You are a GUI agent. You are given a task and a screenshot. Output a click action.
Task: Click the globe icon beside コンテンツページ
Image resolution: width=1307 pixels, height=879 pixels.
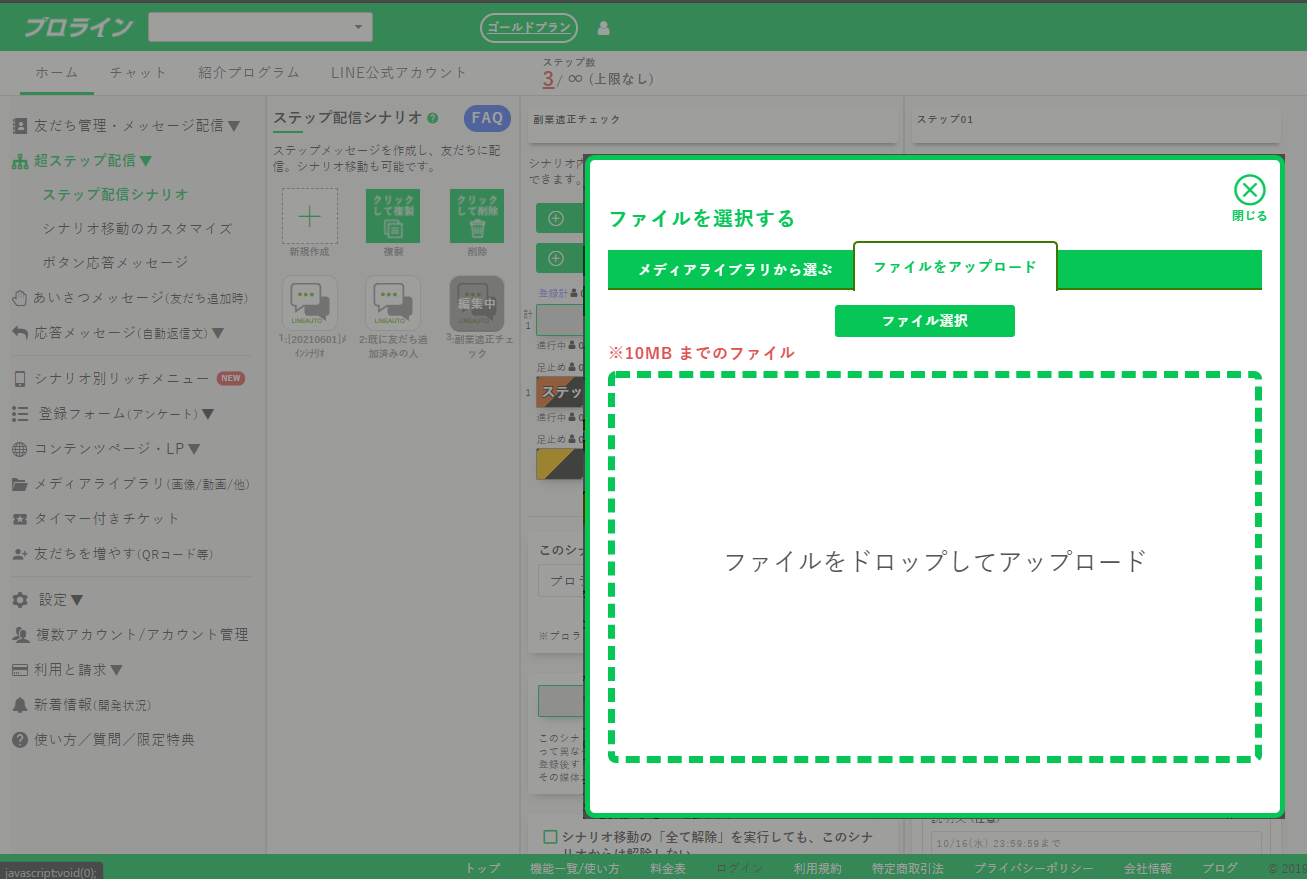tap(20, 449)
